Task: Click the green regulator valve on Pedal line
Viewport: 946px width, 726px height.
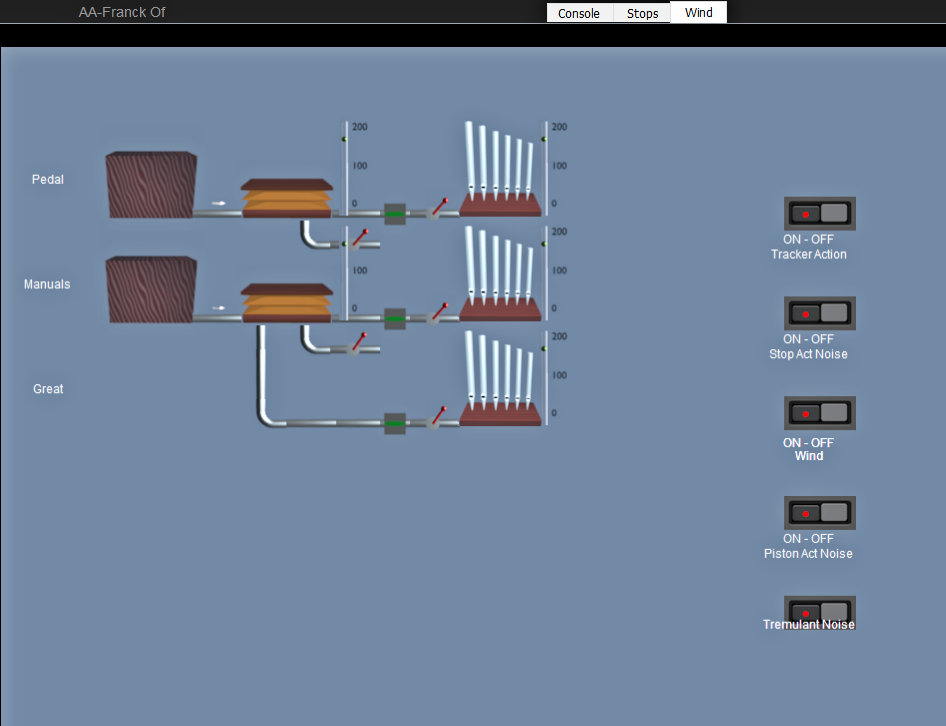Action: (395, 214)
